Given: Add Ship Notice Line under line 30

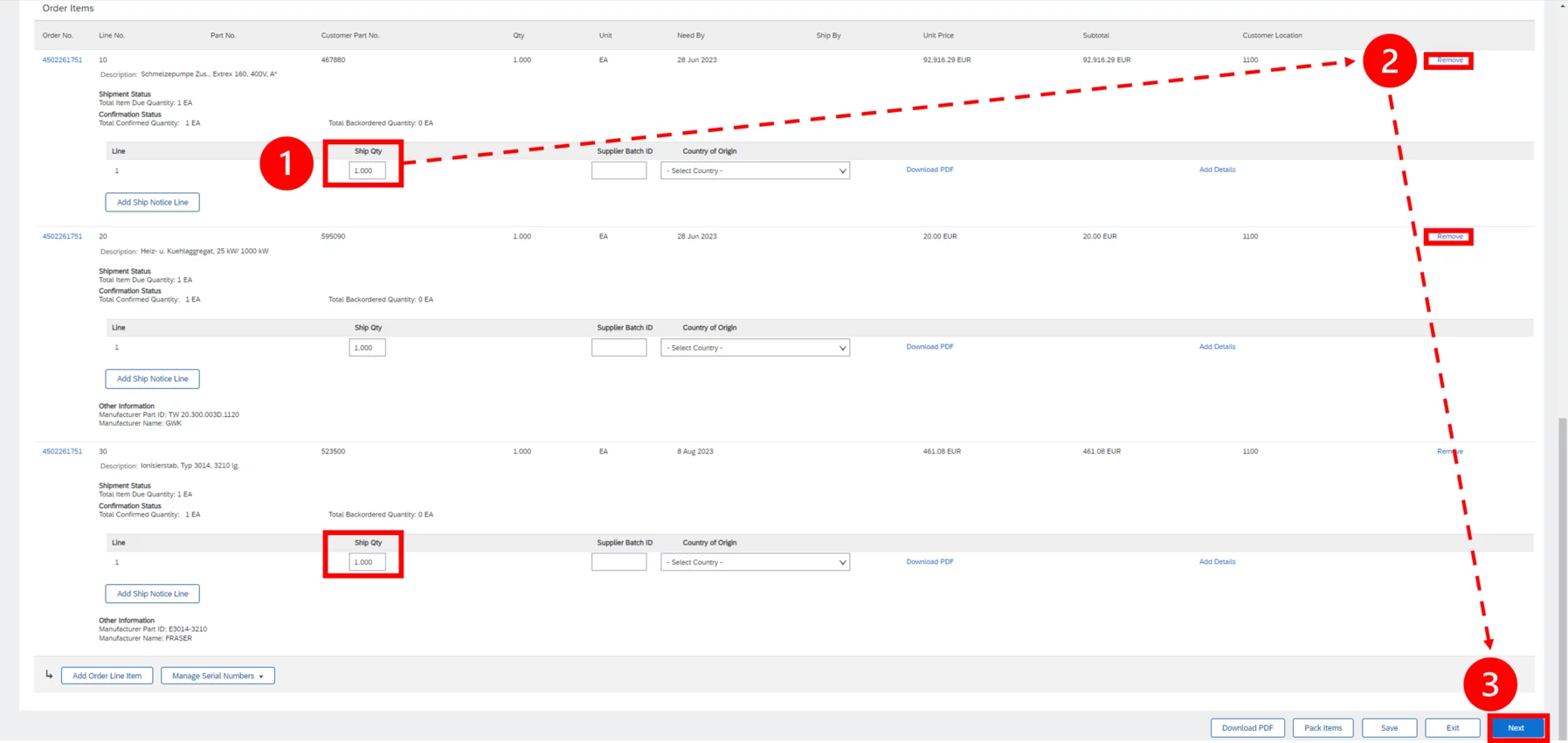Looking at the screenshot, I should click(x=153, y=594).
